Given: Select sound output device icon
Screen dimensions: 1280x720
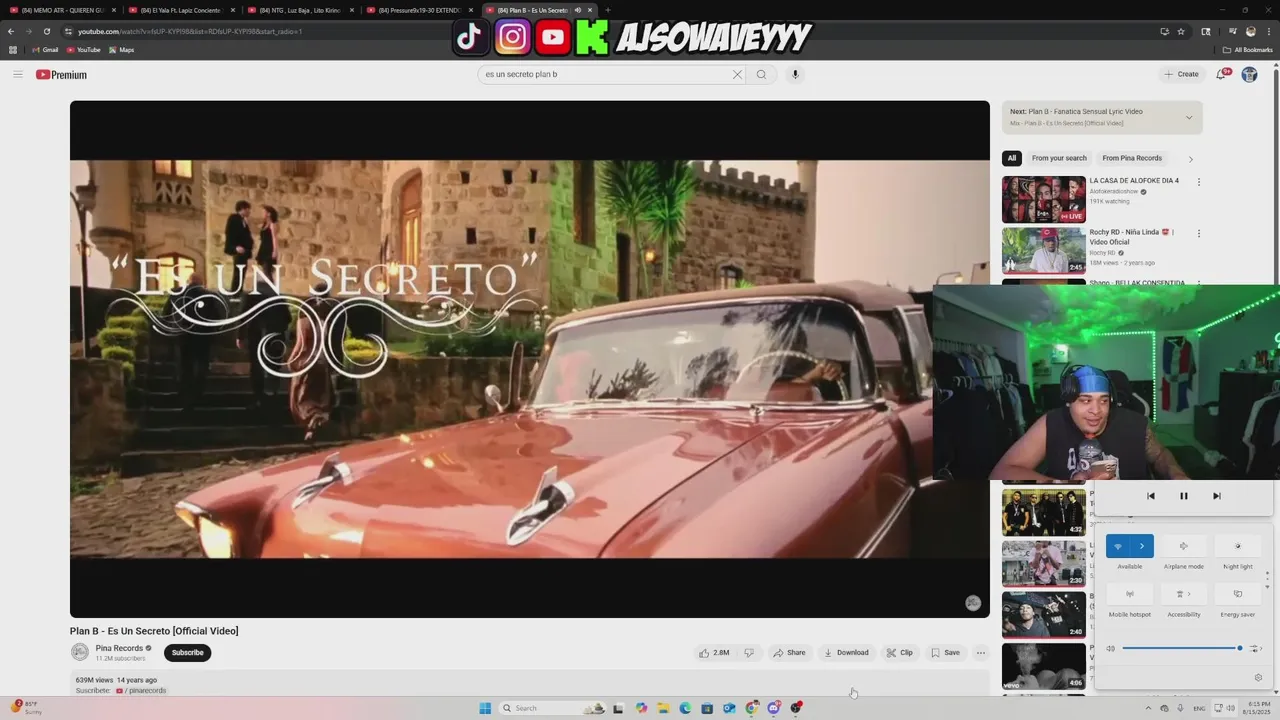Looking at the screenshot, I should [x=1255, y=648].
